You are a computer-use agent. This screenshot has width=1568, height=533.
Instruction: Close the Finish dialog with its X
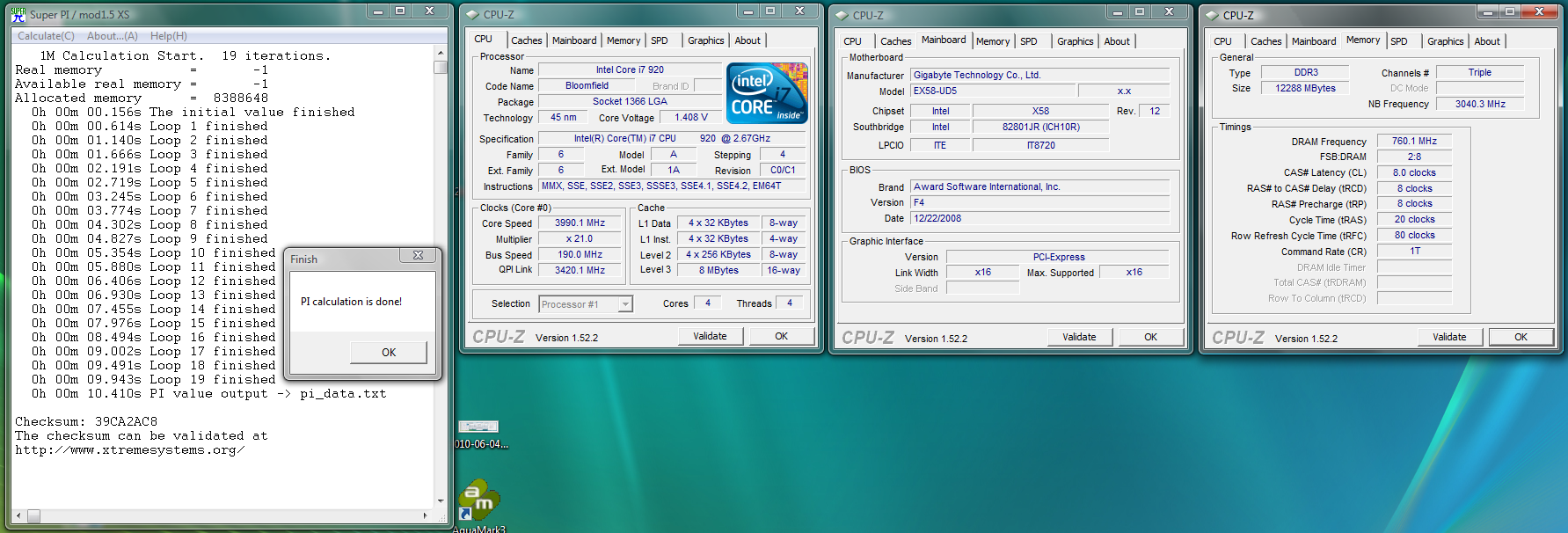[x=418, y=256]
